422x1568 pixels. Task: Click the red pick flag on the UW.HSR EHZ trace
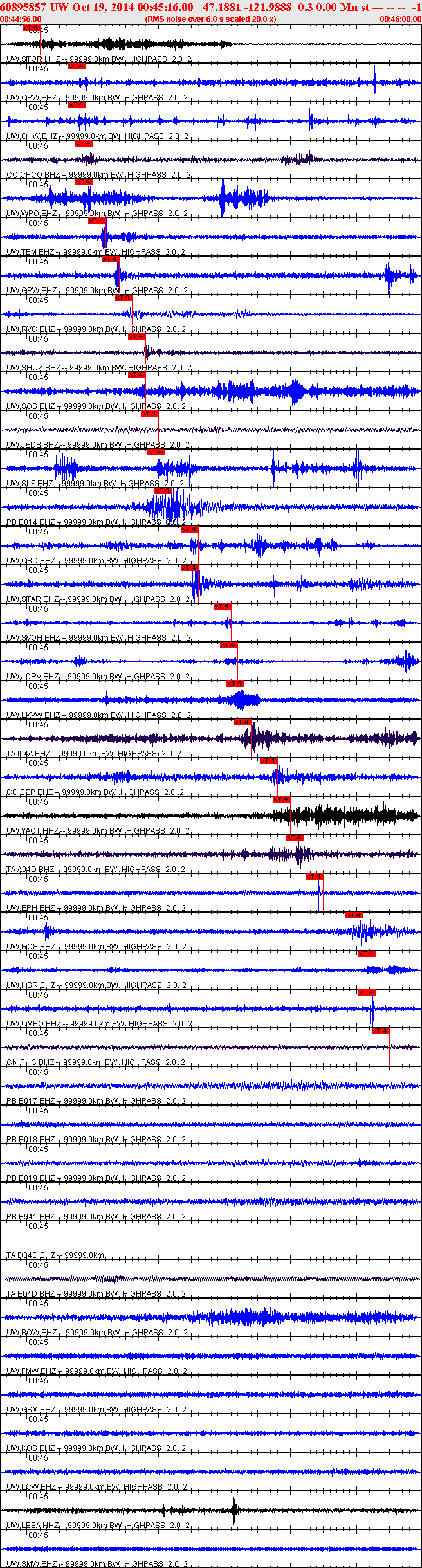coord(367,954)
